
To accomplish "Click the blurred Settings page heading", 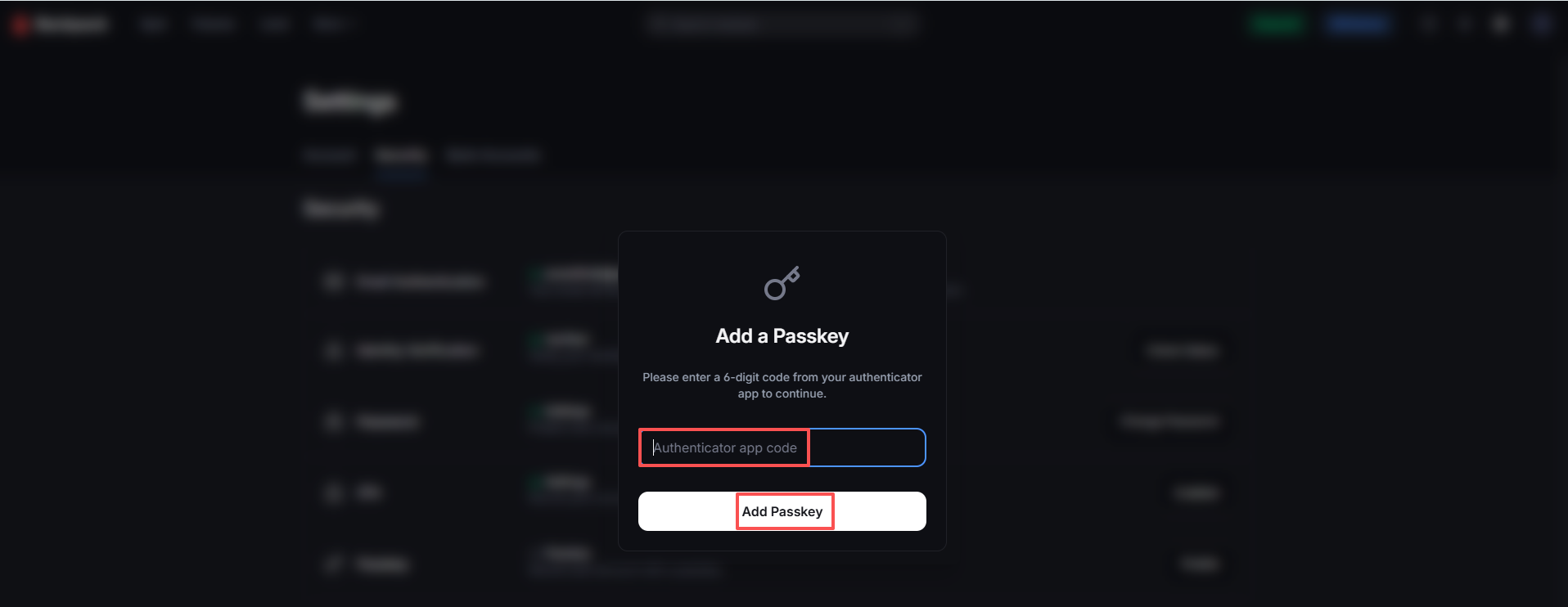I will [350, 102].
